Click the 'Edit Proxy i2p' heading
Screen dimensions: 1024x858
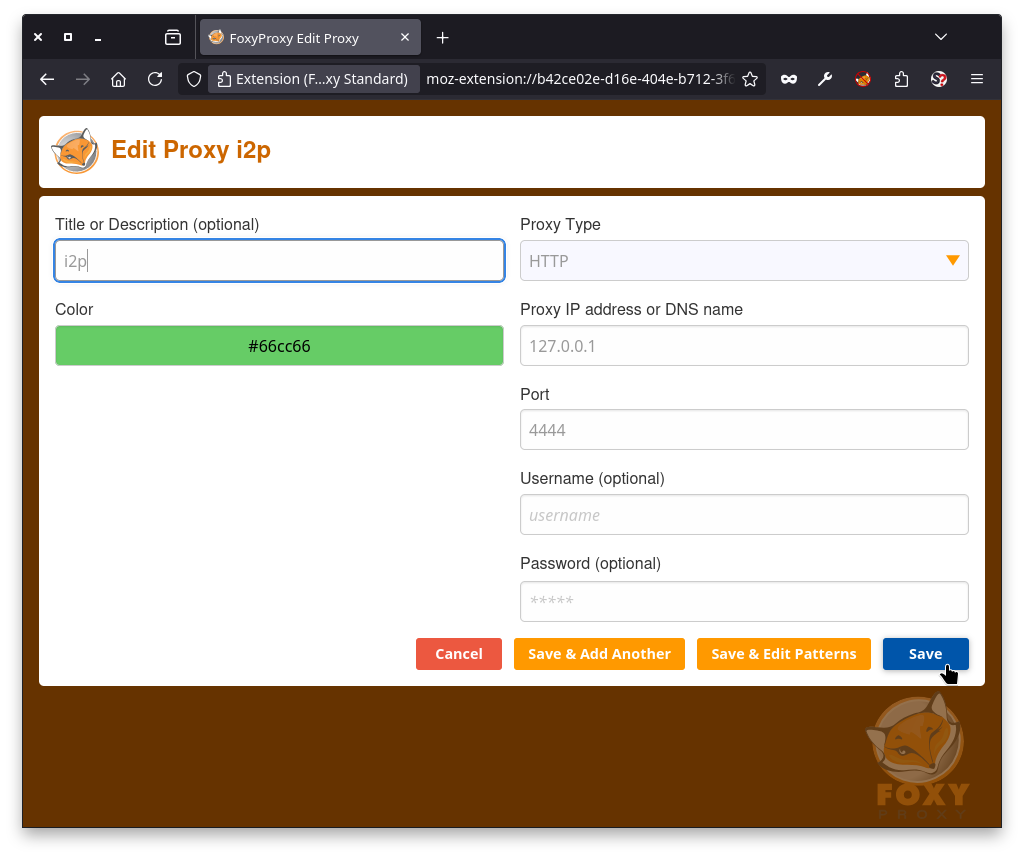[191, 150]
